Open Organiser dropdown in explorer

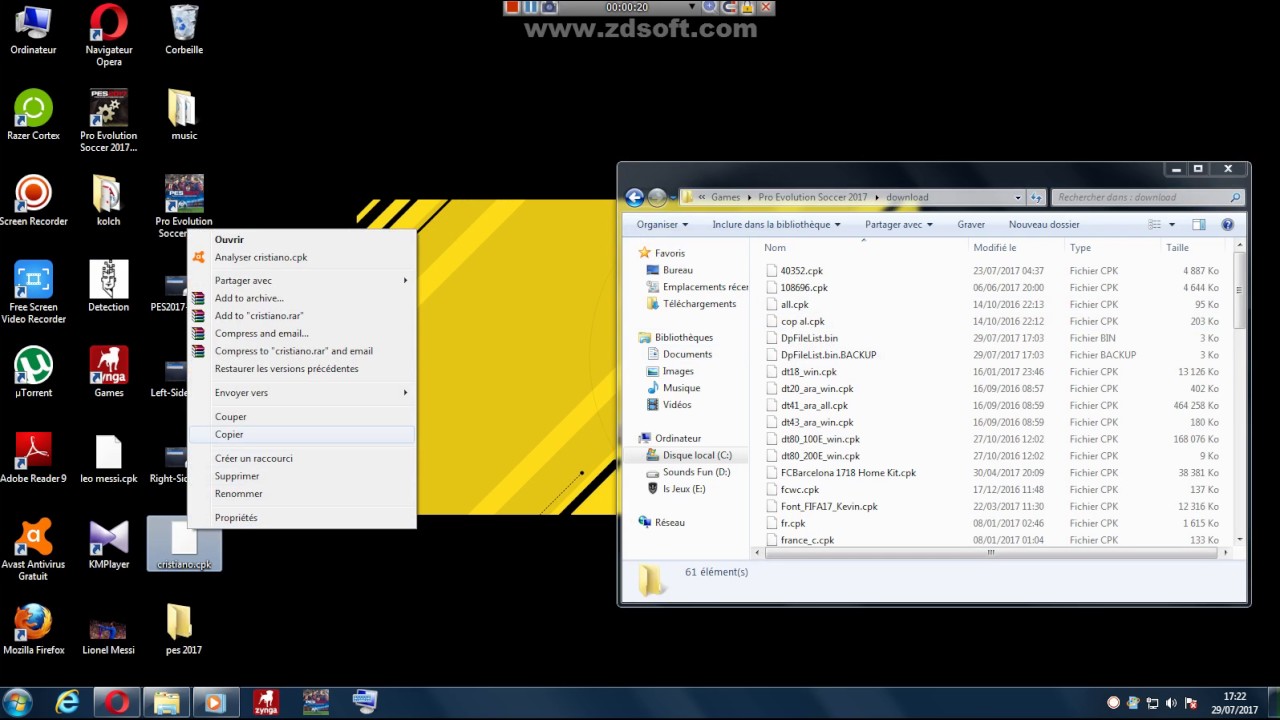coord(662,225)
